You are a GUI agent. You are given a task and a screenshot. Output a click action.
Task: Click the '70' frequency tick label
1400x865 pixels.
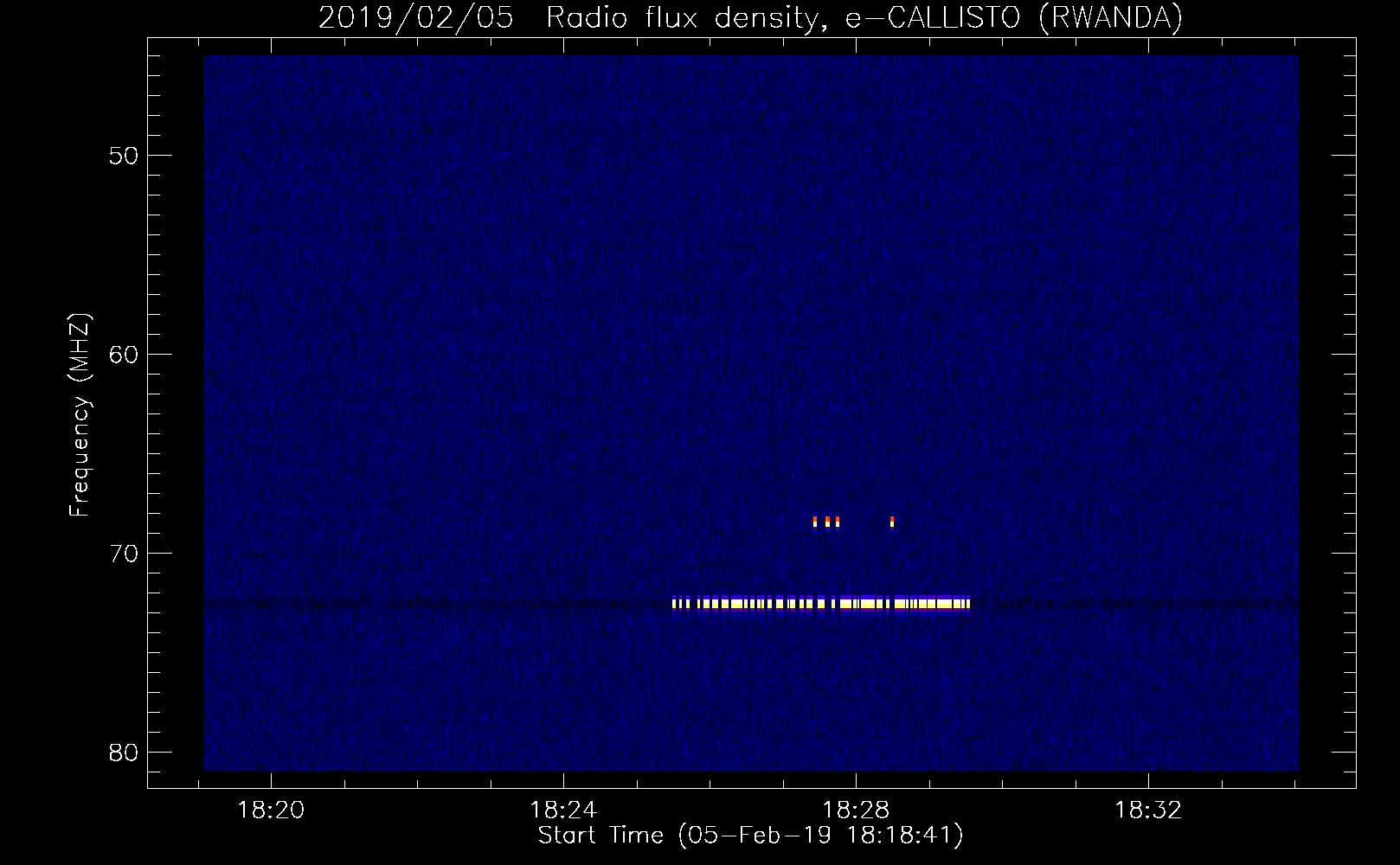pyautogui.click(x=124, y=554)
